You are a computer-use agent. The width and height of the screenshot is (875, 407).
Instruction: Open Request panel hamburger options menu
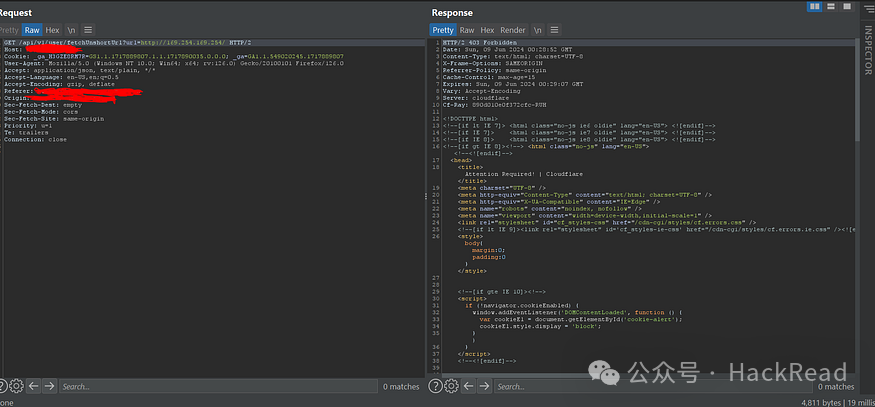pos(88,30)
